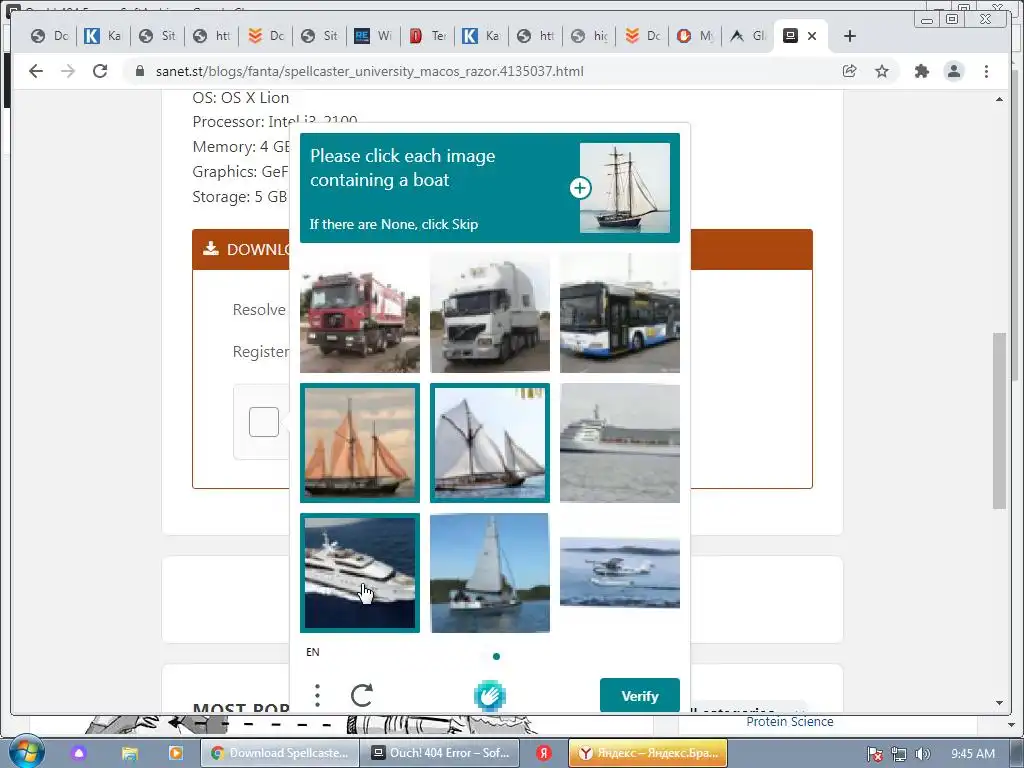Open the file explorer taskbar icon
1024x768 pixels.
(130, 753)
